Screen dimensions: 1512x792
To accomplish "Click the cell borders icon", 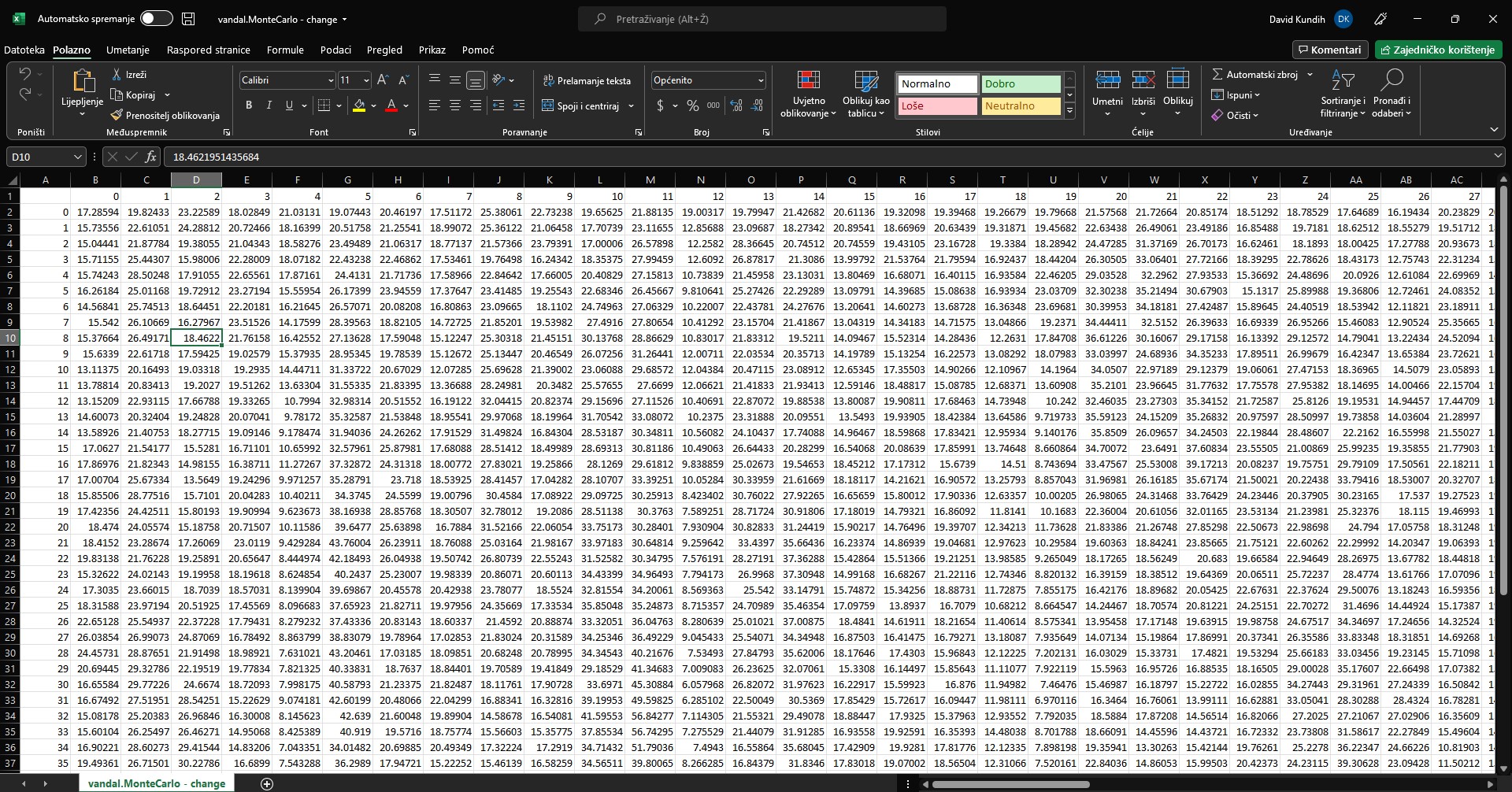I will pos(324,105).
